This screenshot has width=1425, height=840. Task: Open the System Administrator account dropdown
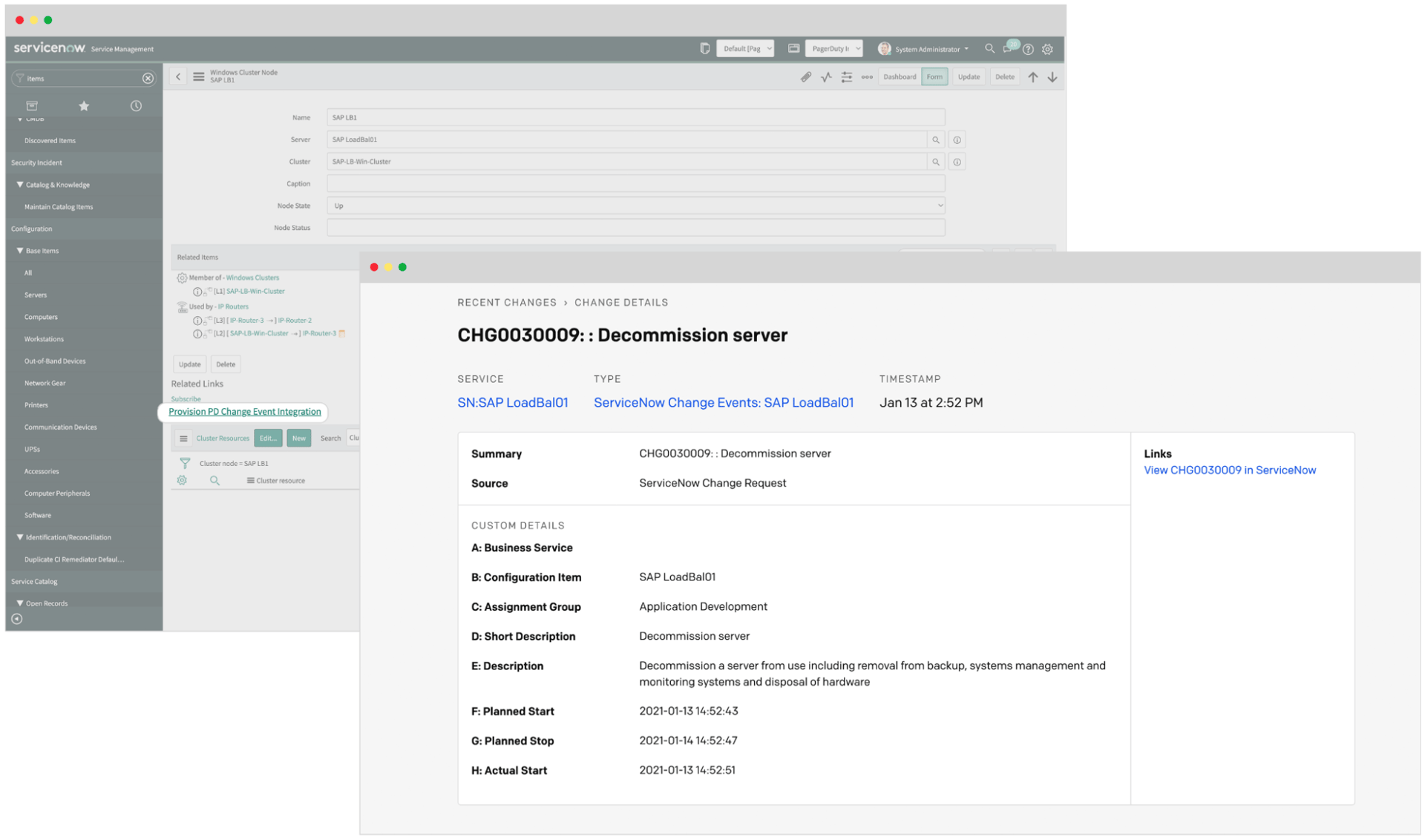coord(925,49)
